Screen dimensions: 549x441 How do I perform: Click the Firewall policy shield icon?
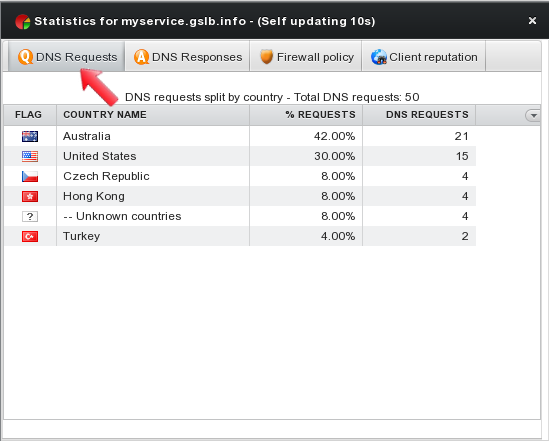pyautogui.click(x=266, y=57)
